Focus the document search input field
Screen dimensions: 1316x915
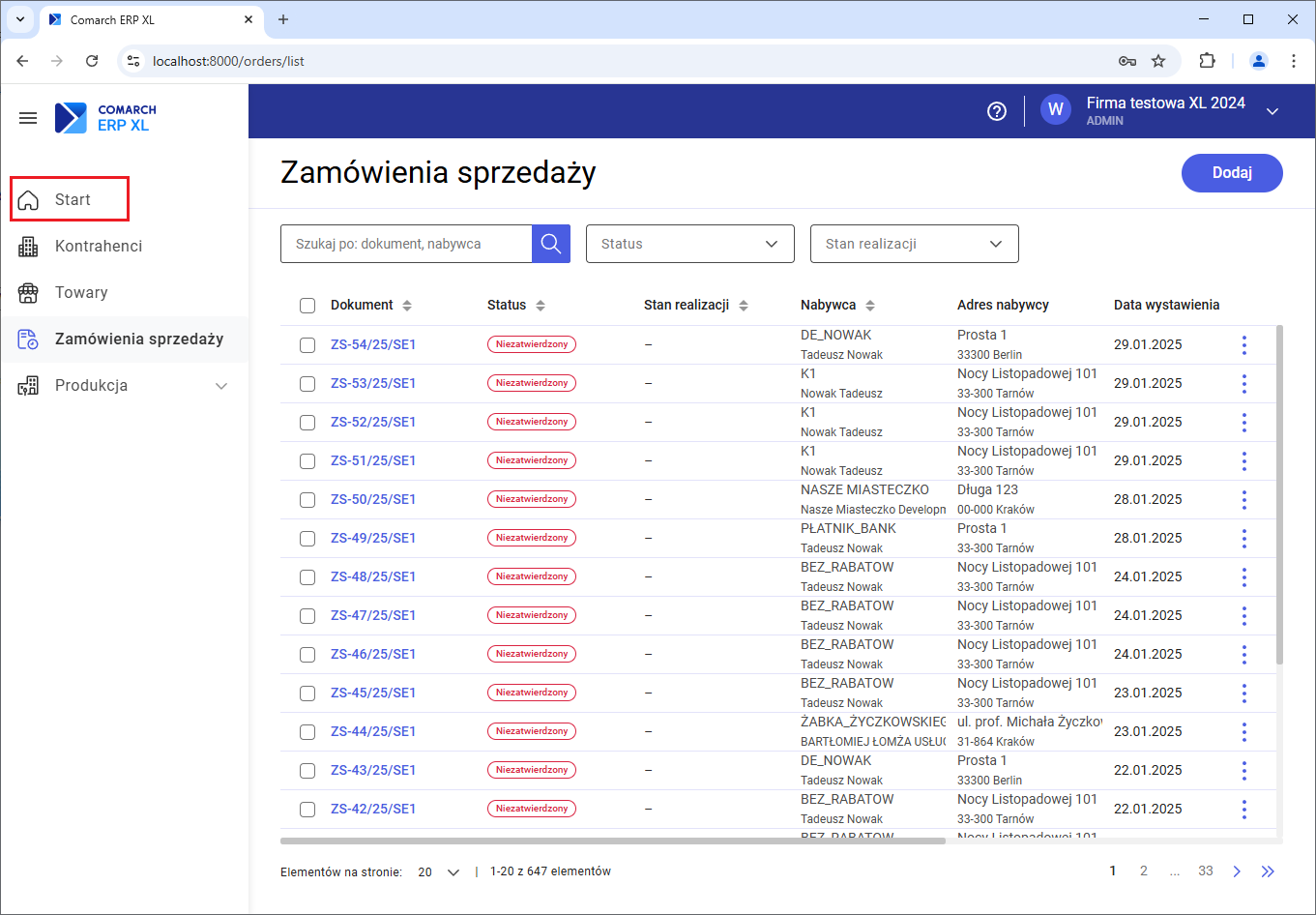pos(406,244)
